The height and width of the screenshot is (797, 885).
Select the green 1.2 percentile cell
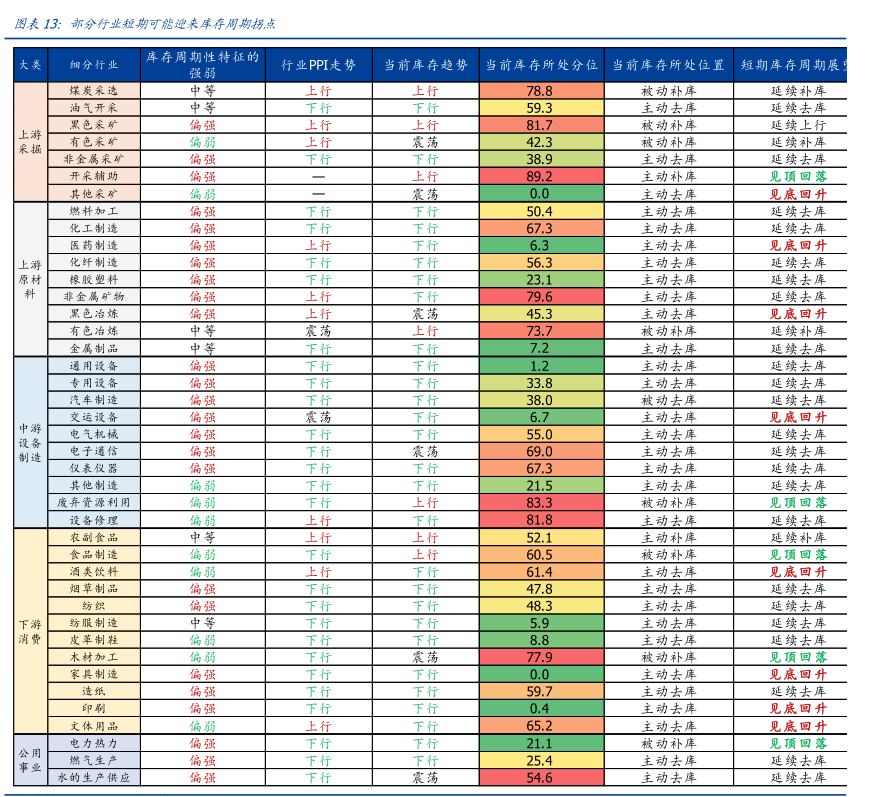tap(540, 366)
